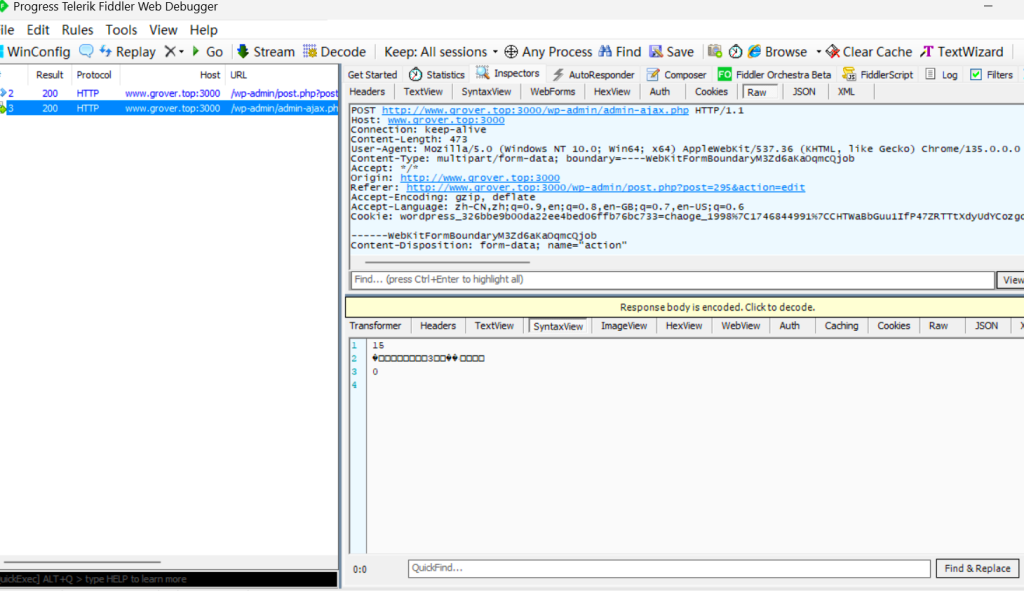The height and width of the screenshot is (591, 1024).
Task: Open the Edit menu
Action: click(38, 30)
